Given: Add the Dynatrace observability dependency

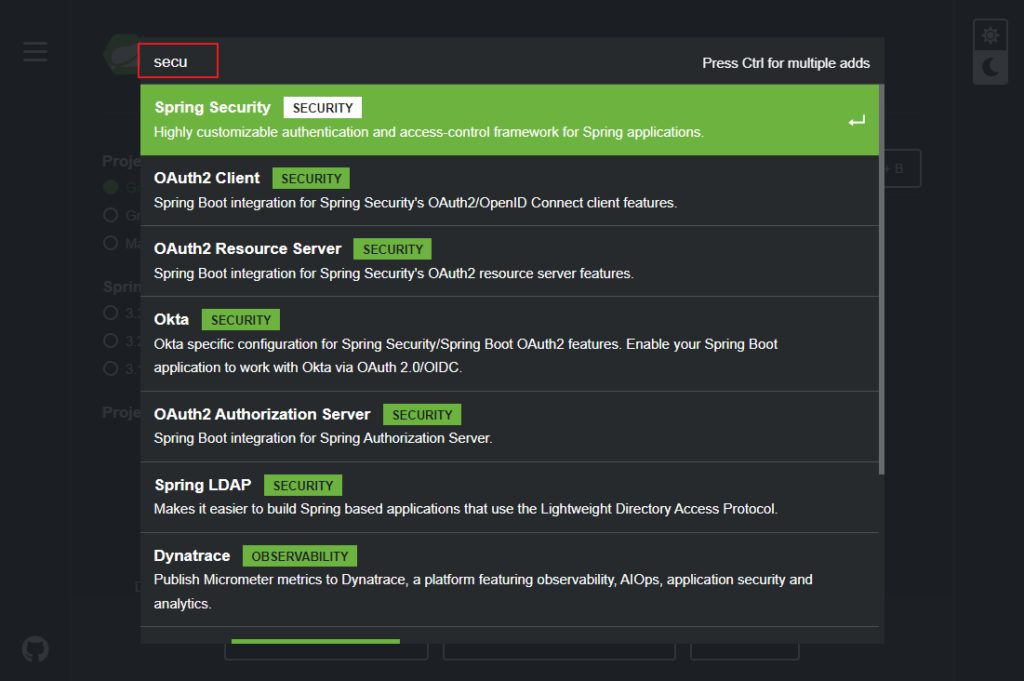Looking at the screenshot, I should [x=509, y=580].
